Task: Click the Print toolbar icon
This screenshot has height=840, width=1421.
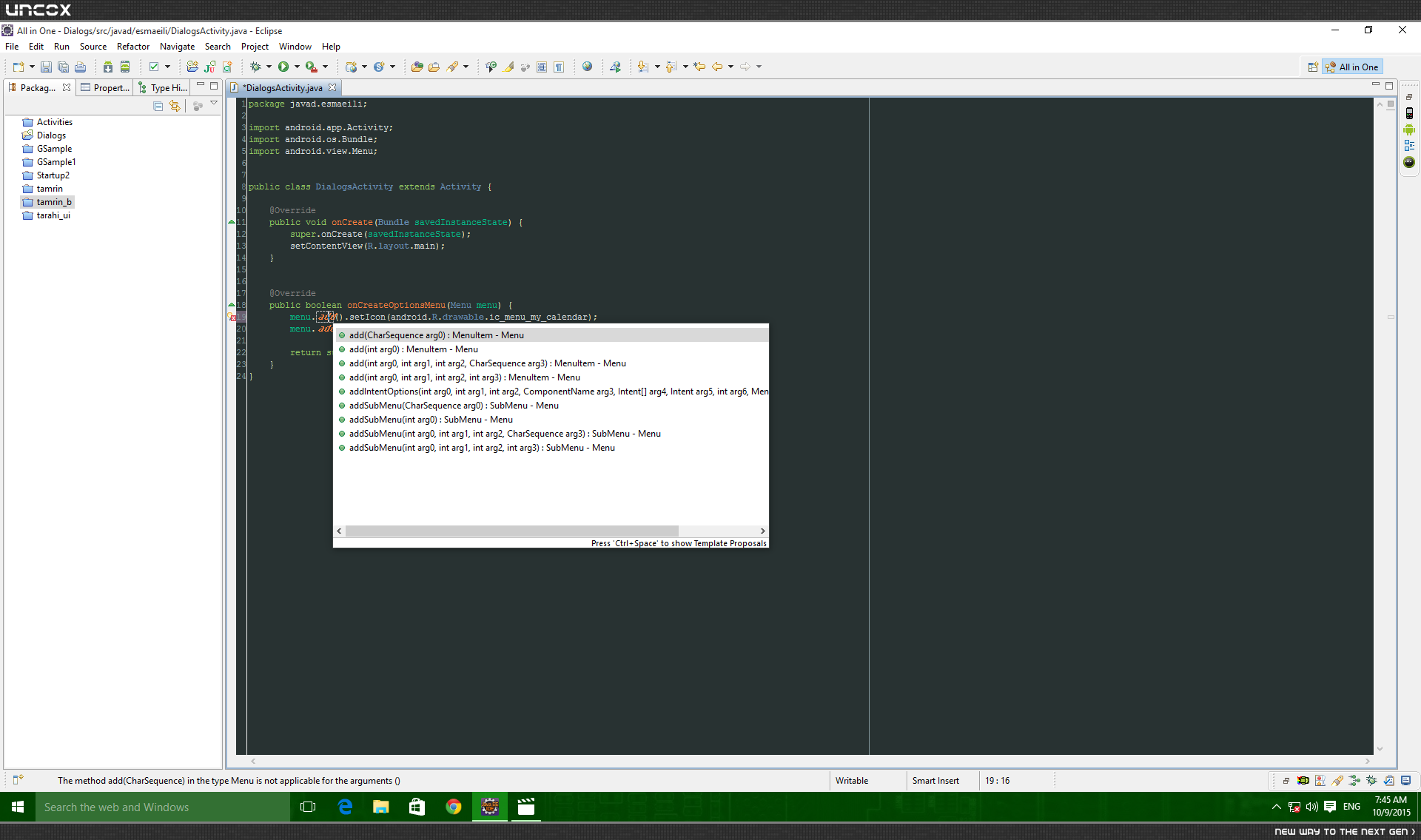Action: (80, 67)
